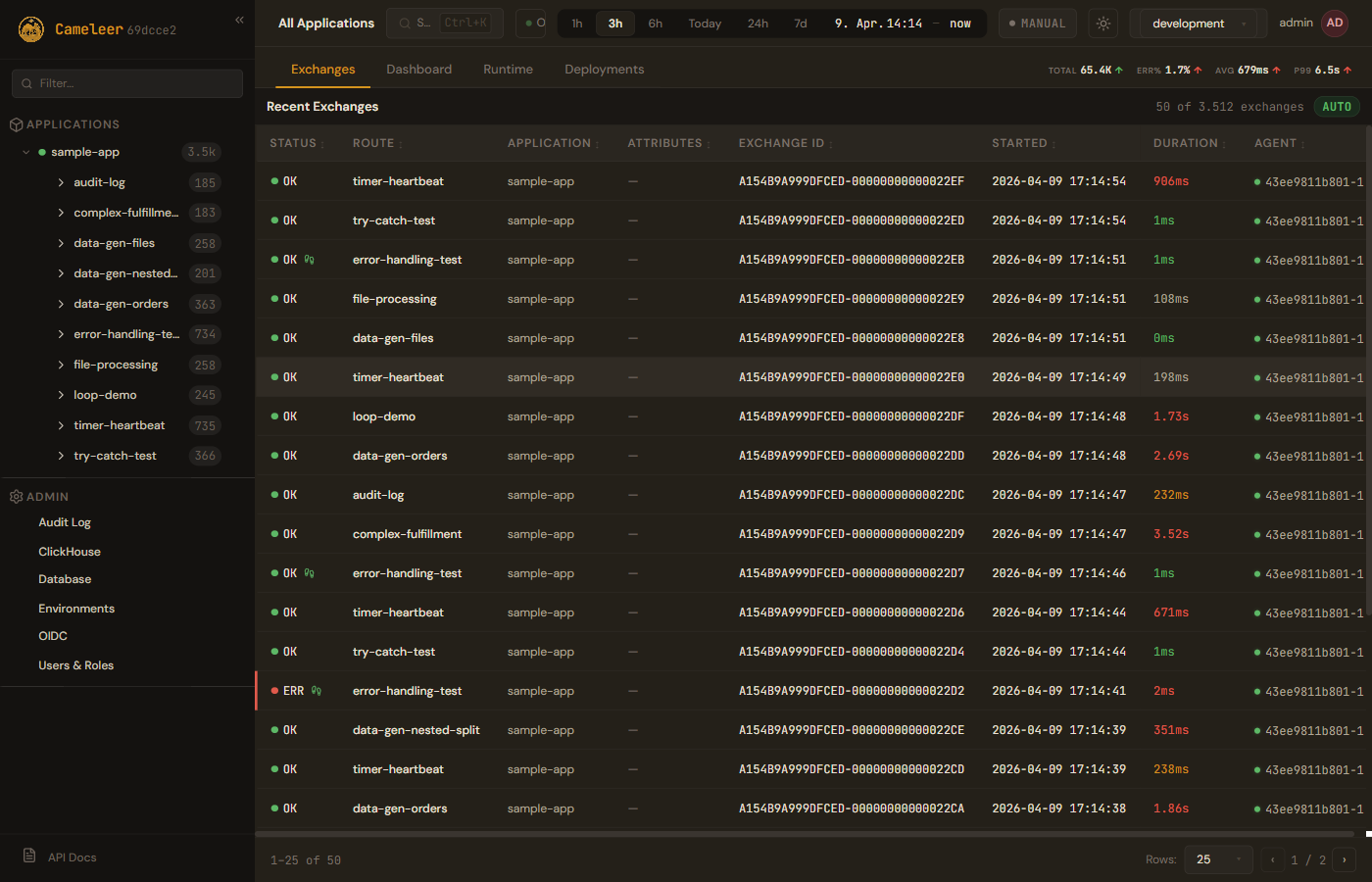
Task: Toggle the MANUAL refresh mode button
Action: coord(1037,24)
